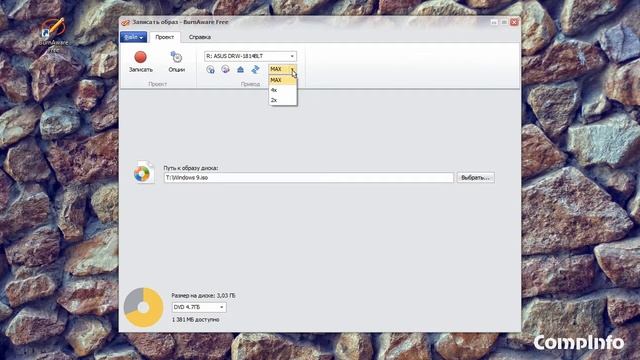This screenshot has height=360, width=640.
Task: Click the eject tray icon
Action: tap(240, 69)
